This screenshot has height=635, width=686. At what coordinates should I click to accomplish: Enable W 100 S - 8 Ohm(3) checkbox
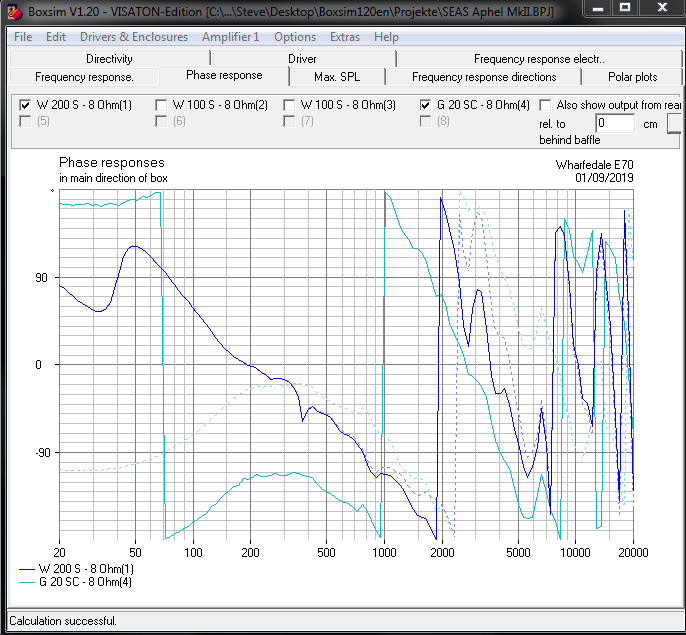(289, 105)
